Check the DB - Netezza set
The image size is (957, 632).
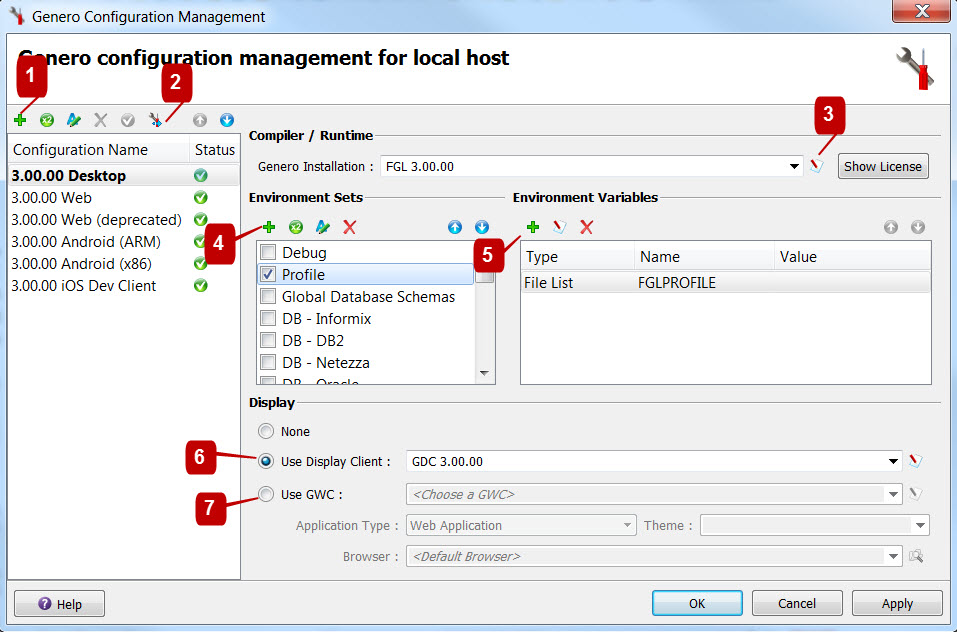click(269, 362)
